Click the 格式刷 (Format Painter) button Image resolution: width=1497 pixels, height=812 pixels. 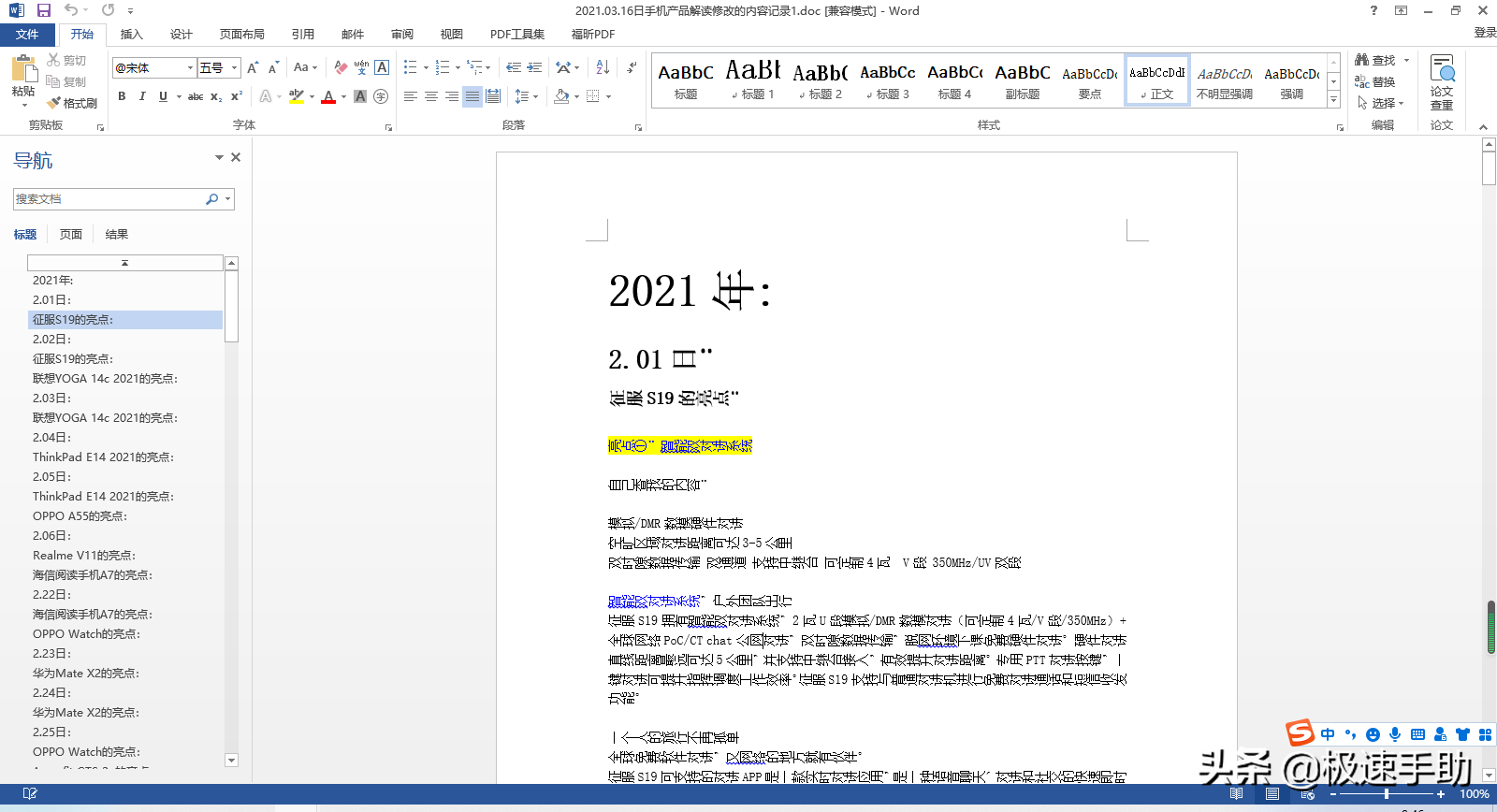tap(73, 103)
